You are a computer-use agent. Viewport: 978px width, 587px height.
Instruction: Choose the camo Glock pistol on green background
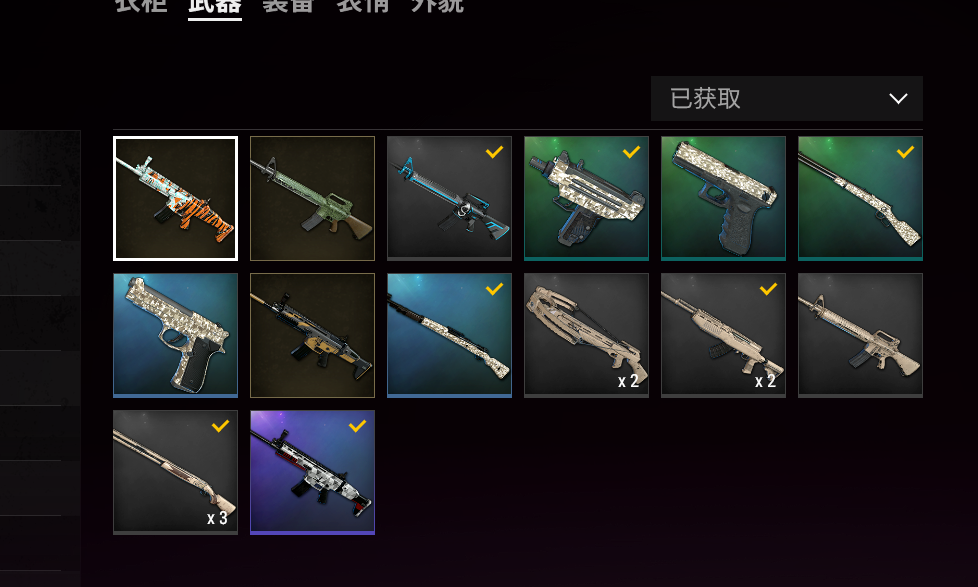click(724, 198)
